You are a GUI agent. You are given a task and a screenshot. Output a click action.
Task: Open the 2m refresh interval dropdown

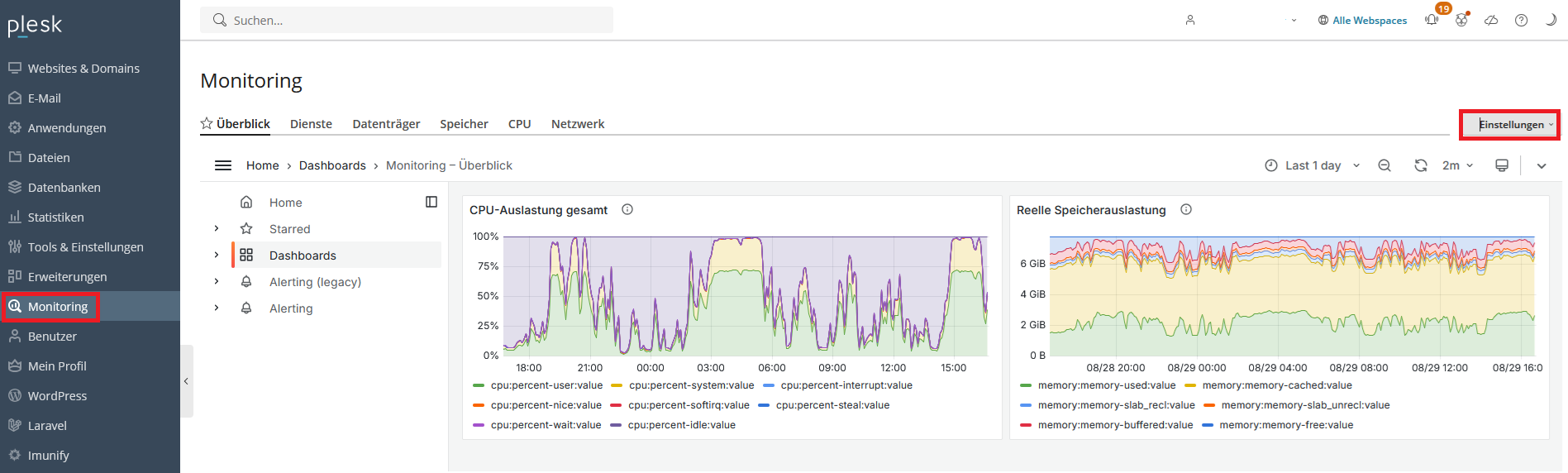(x=1457, y=165)
